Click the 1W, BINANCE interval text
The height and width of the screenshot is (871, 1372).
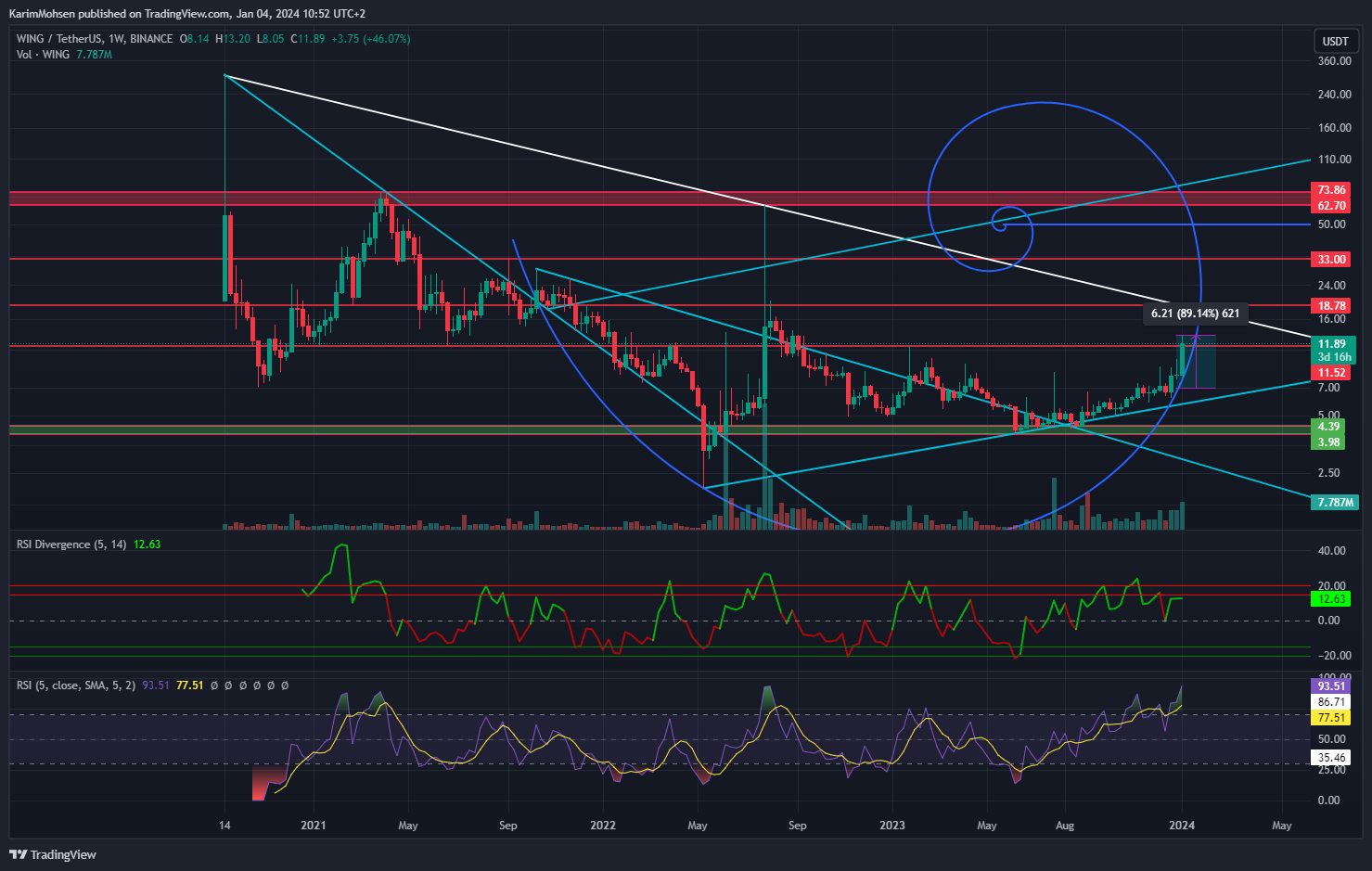pos(140,39)
